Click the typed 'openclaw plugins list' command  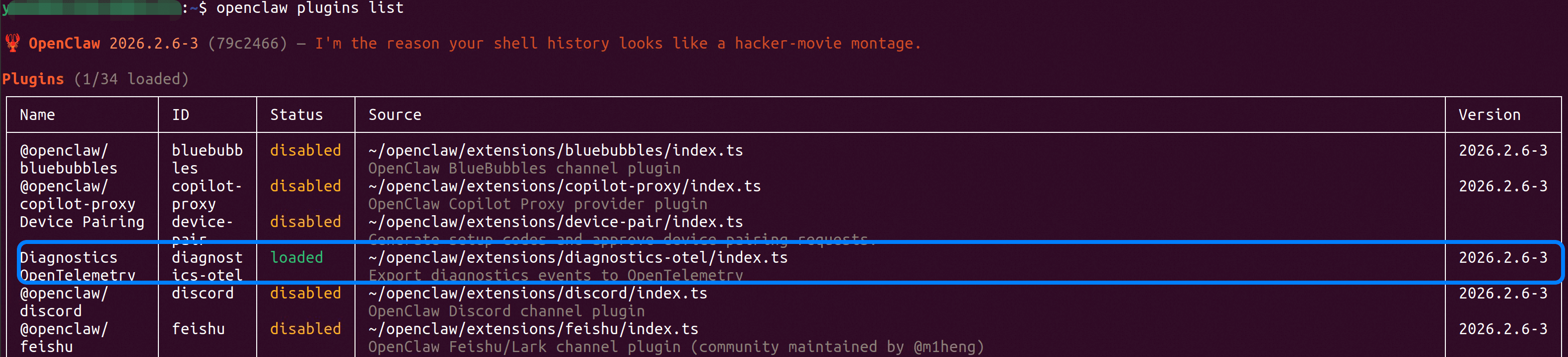click(310, 8)
